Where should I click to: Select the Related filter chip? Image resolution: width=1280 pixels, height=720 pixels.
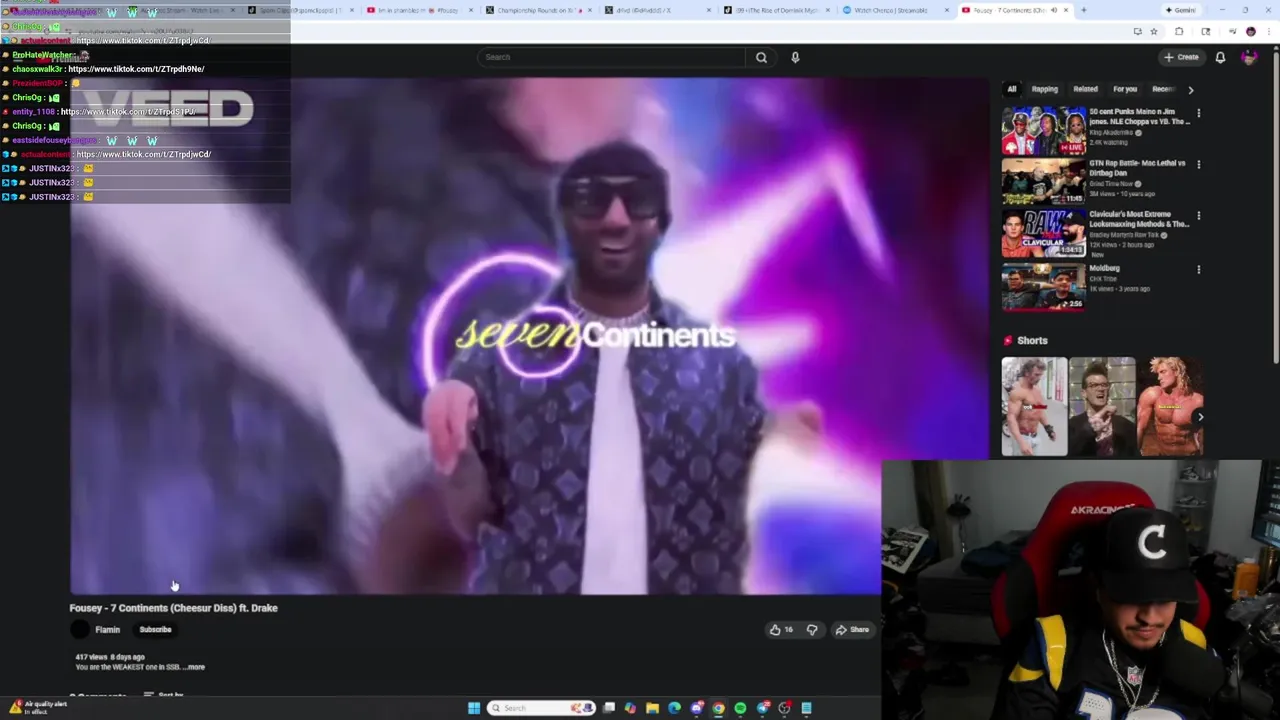1085,89
